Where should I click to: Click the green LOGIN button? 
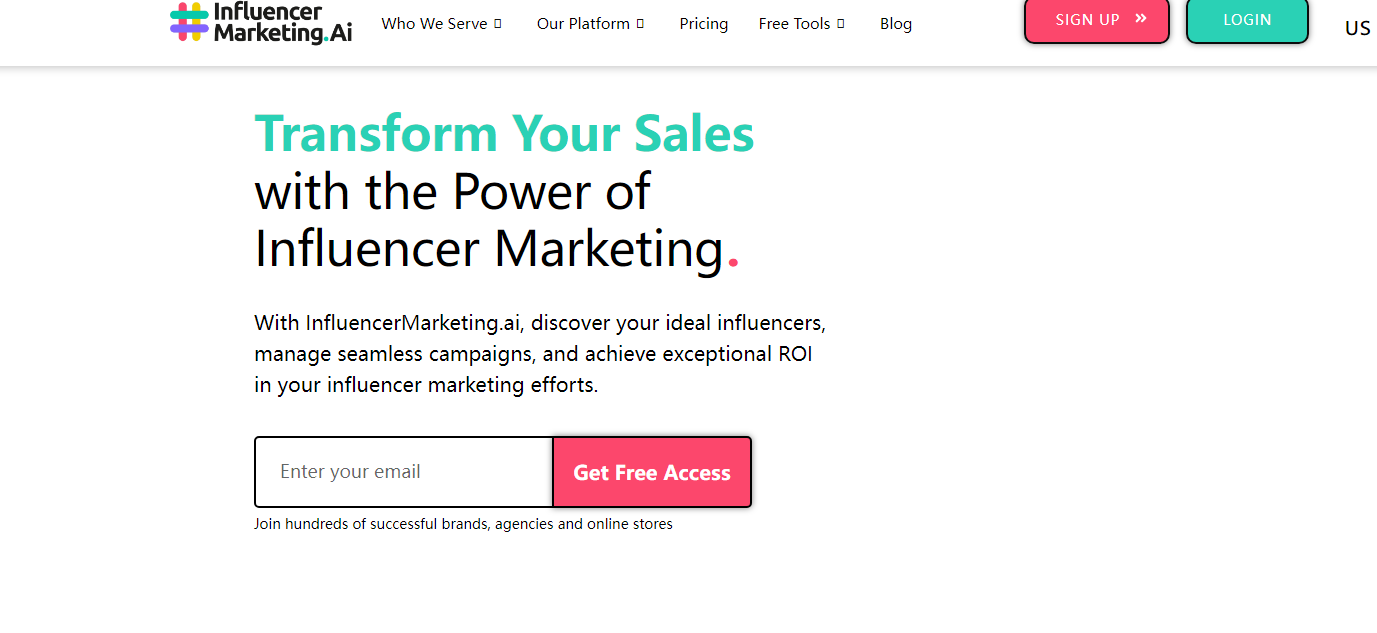[1247, 20]
